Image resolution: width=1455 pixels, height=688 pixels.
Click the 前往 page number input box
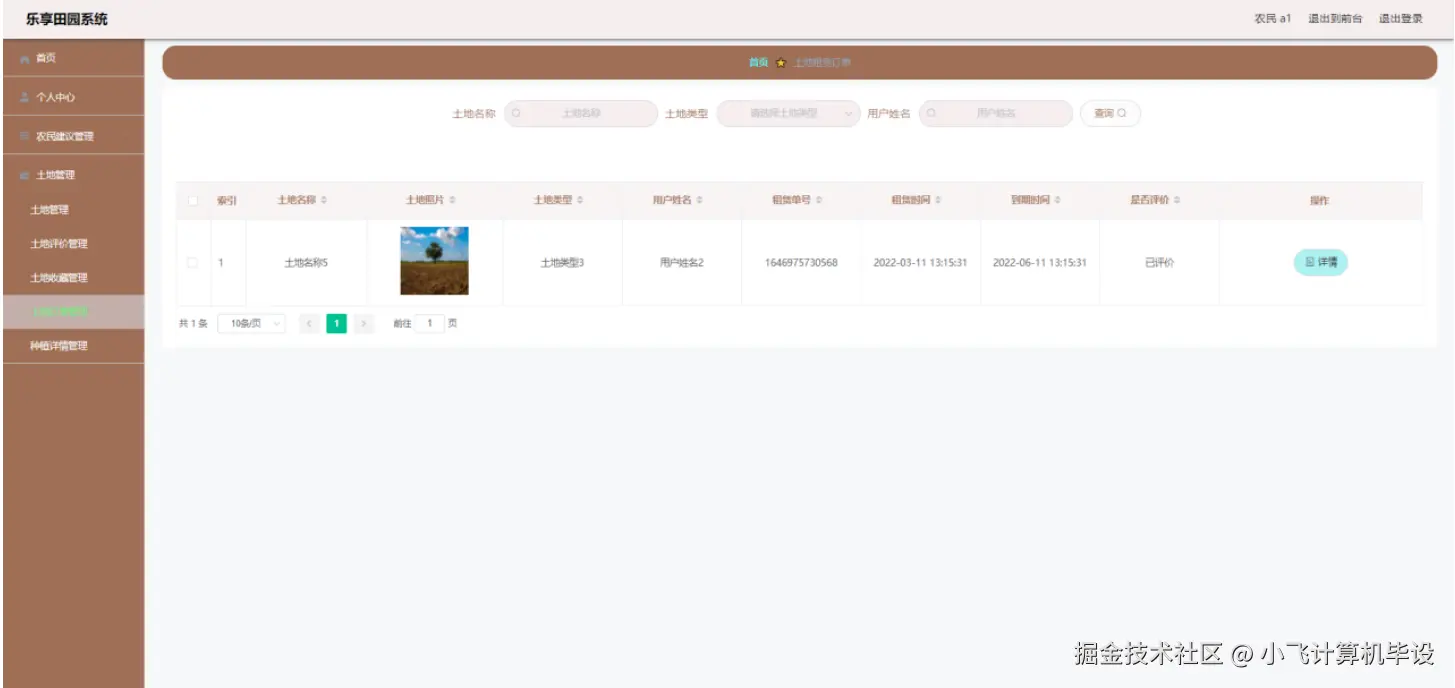click(430, 324)
